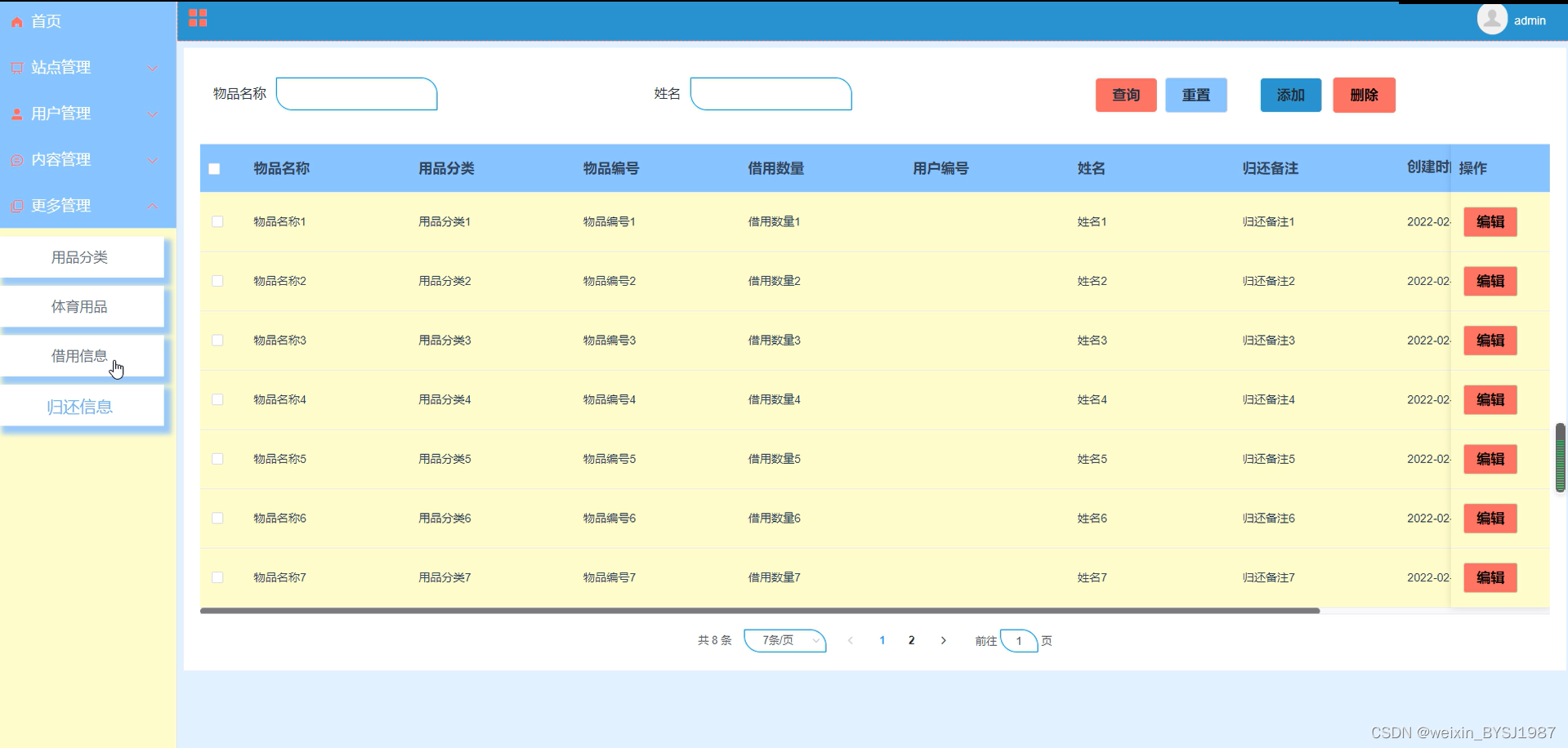Click cell 物品编号5
The width and height of the screenshot is (1568, 748).
point(610,459)
